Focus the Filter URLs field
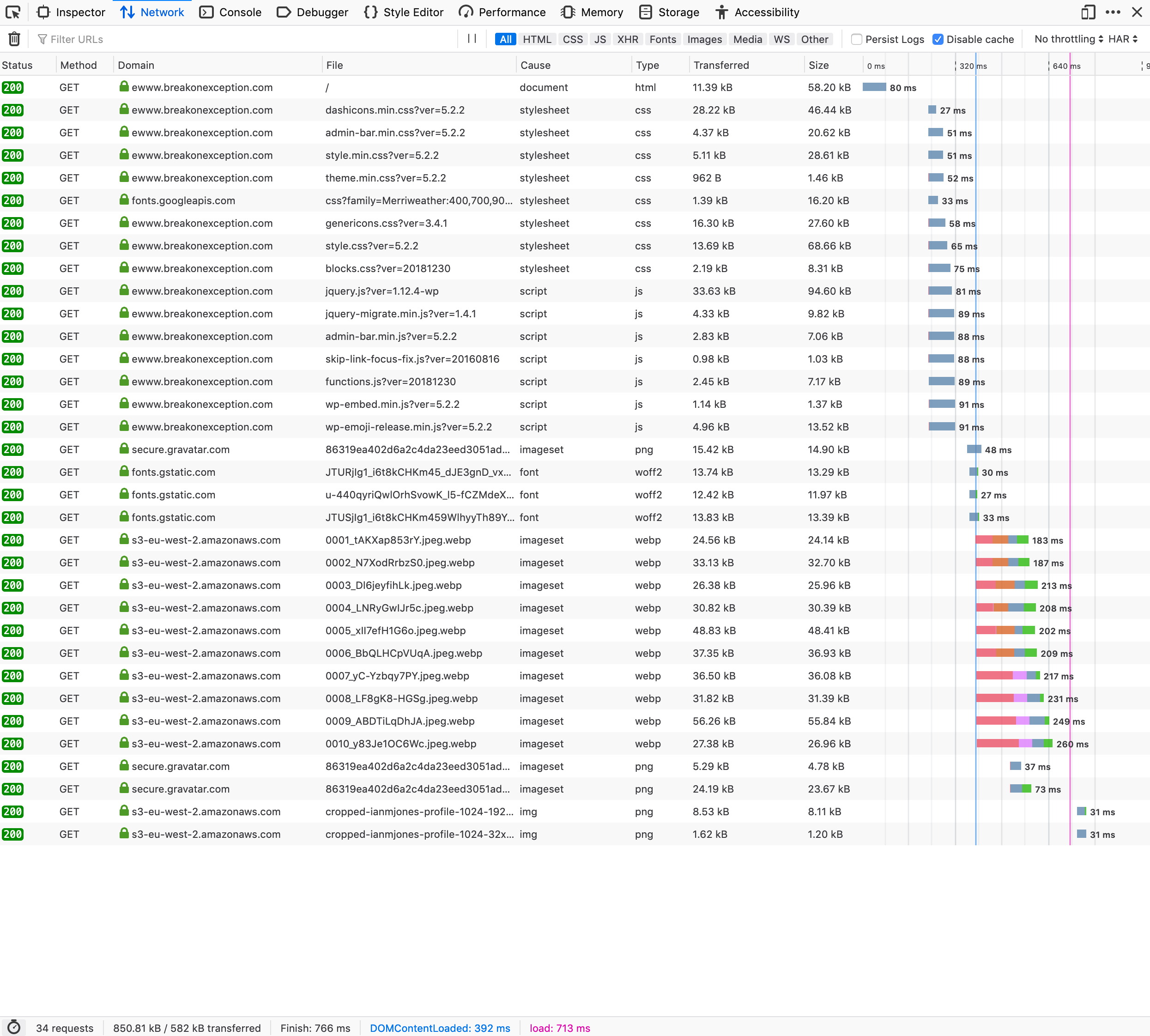This screenshot has height=1036, width=1150. coord(245,39)
